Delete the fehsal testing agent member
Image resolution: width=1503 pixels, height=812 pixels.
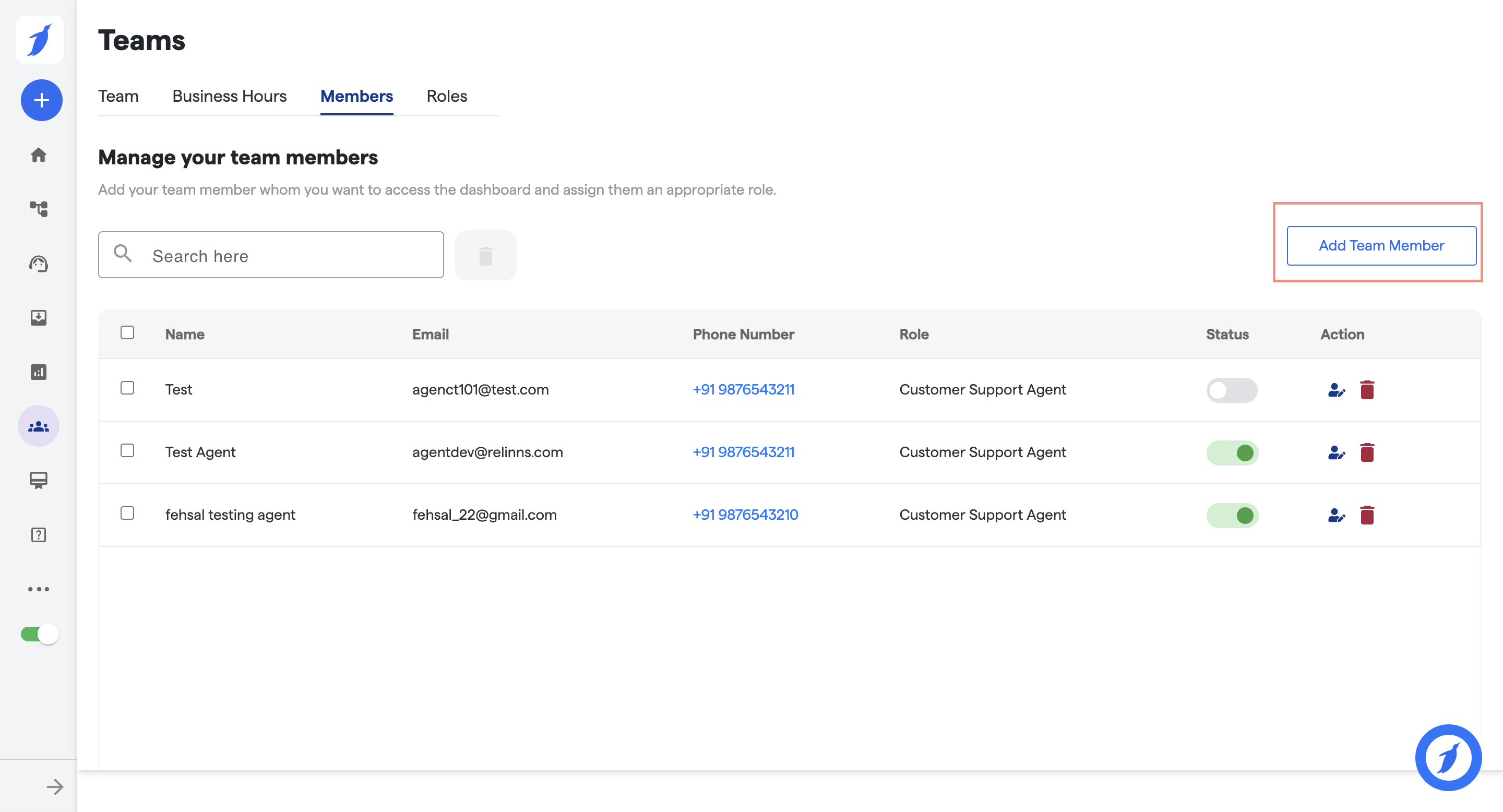pyautogui.click(x=1366, y=515)
